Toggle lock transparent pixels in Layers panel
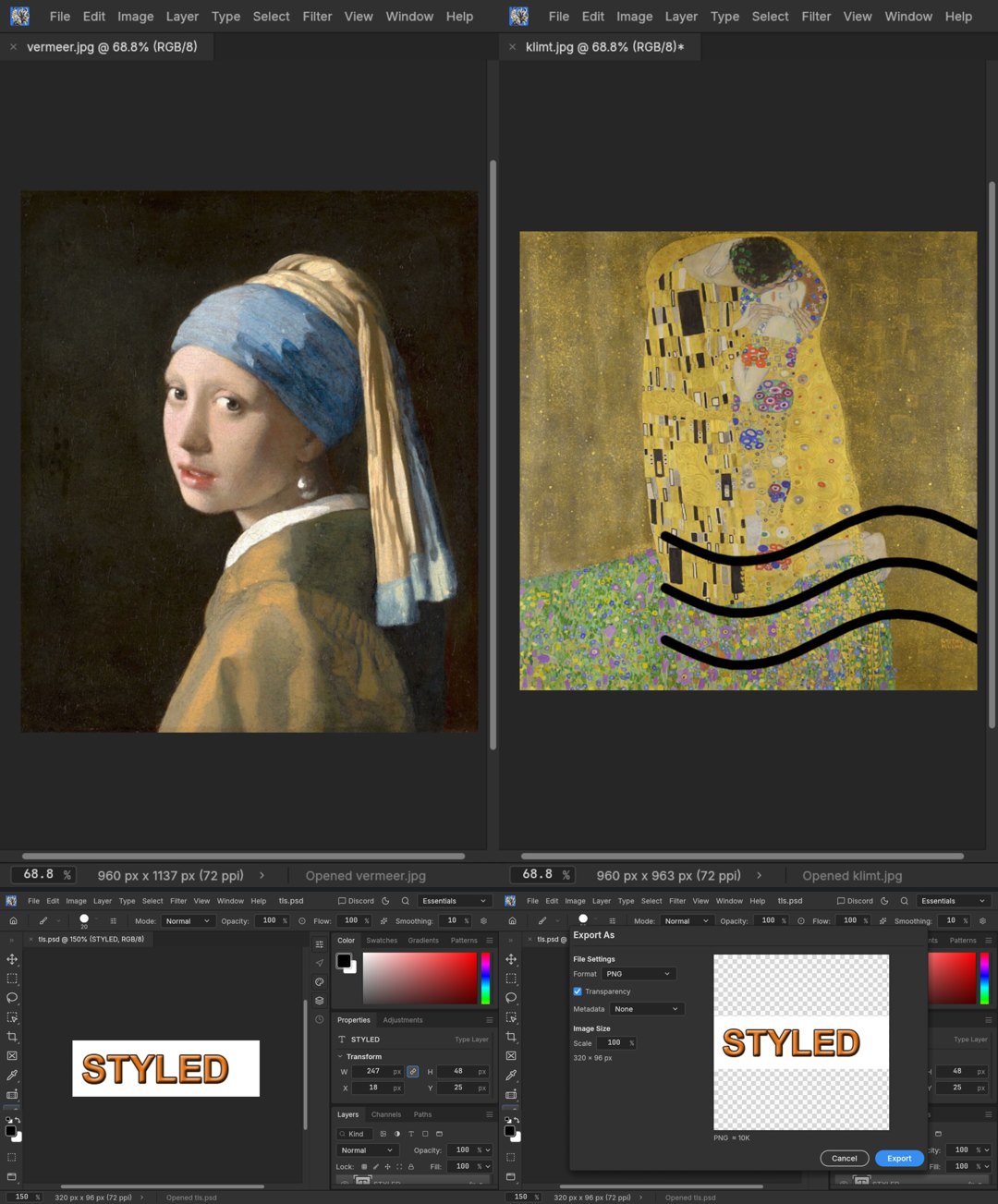This screenshot has width=998, height=1204. click(364, 1167)
